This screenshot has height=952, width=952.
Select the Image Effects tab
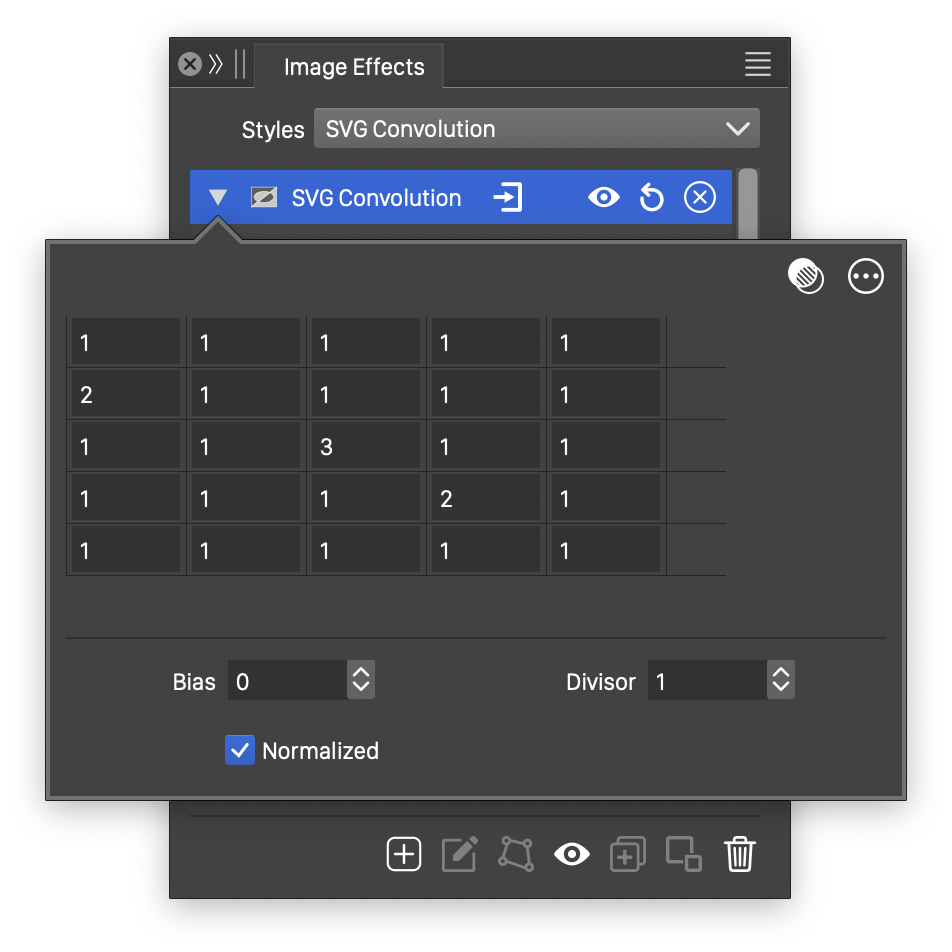pyautogui.click(x=354, y=67)
